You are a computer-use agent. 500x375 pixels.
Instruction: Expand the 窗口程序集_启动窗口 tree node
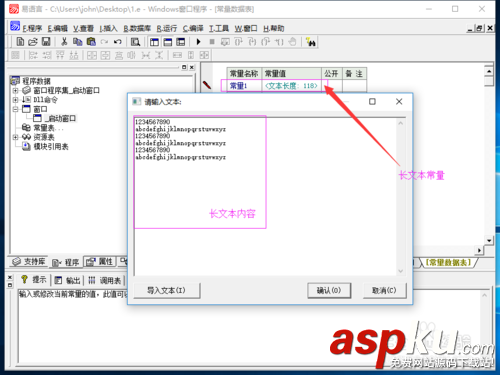pyautogui.click(x=15, y=90)
